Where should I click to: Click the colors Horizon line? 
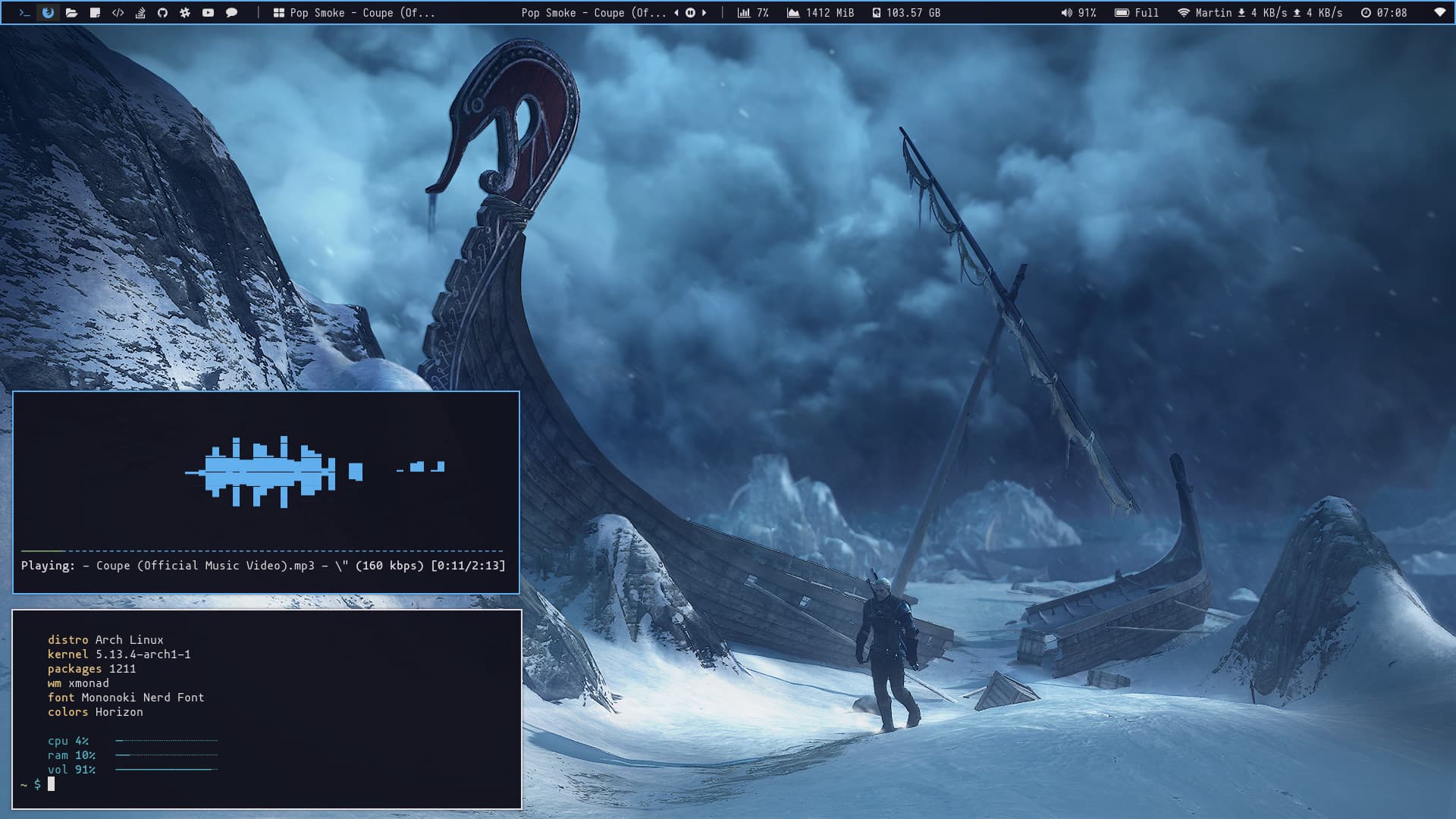tap(96, 712)
